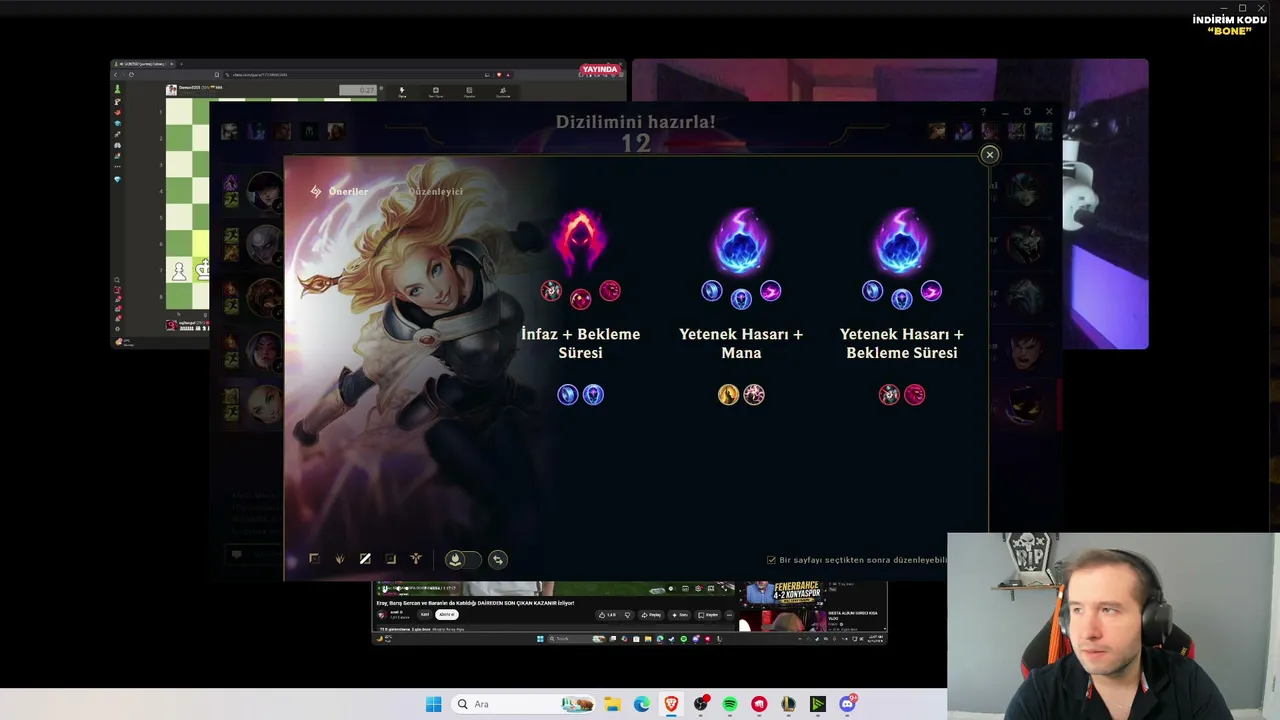This screenshot has width=1280, height=720.
Task: Click purple swirl rune in third rune page
Action: 931,291
